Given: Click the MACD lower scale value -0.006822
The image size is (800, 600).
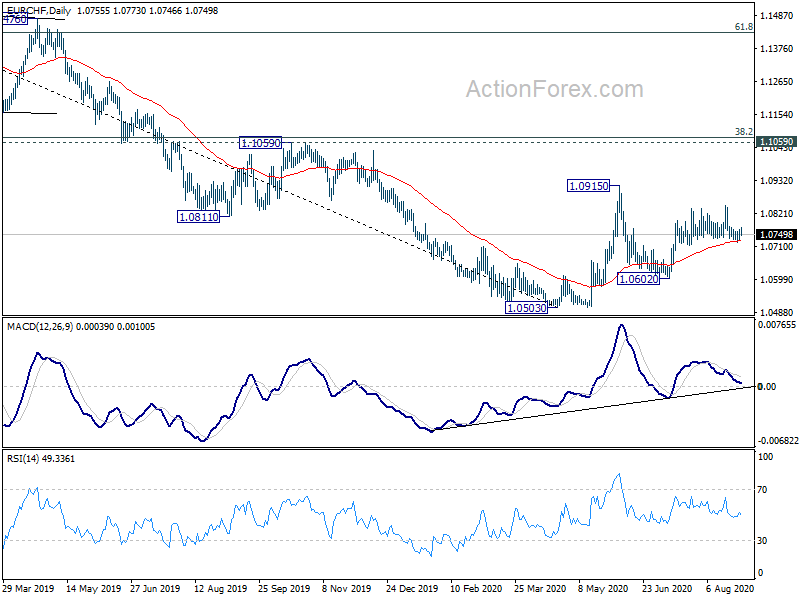Looking at the screenshot, I should click(777, 440).
